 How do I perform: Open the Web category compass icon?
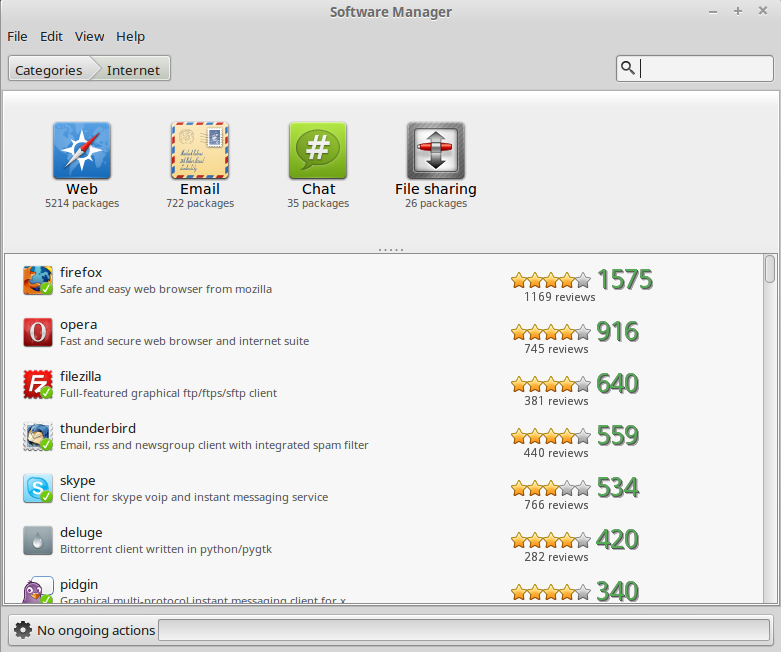pos(82,150)
